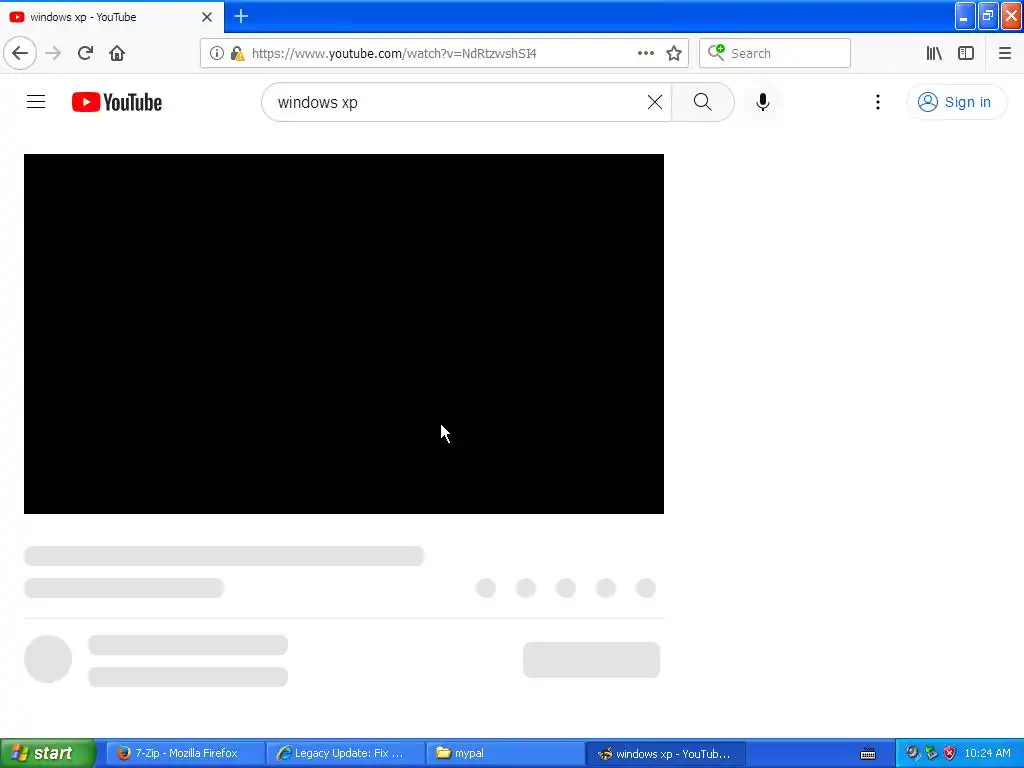
Task: Close the windows xp YouTube tab
Action: pyautogui.click(x=207, y=17)
